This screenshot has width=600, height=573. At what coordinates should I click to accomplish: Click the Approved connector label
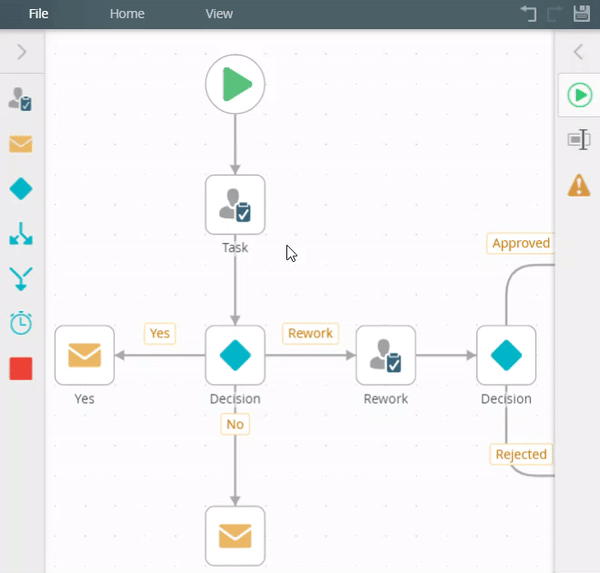(x=520, y=243)
